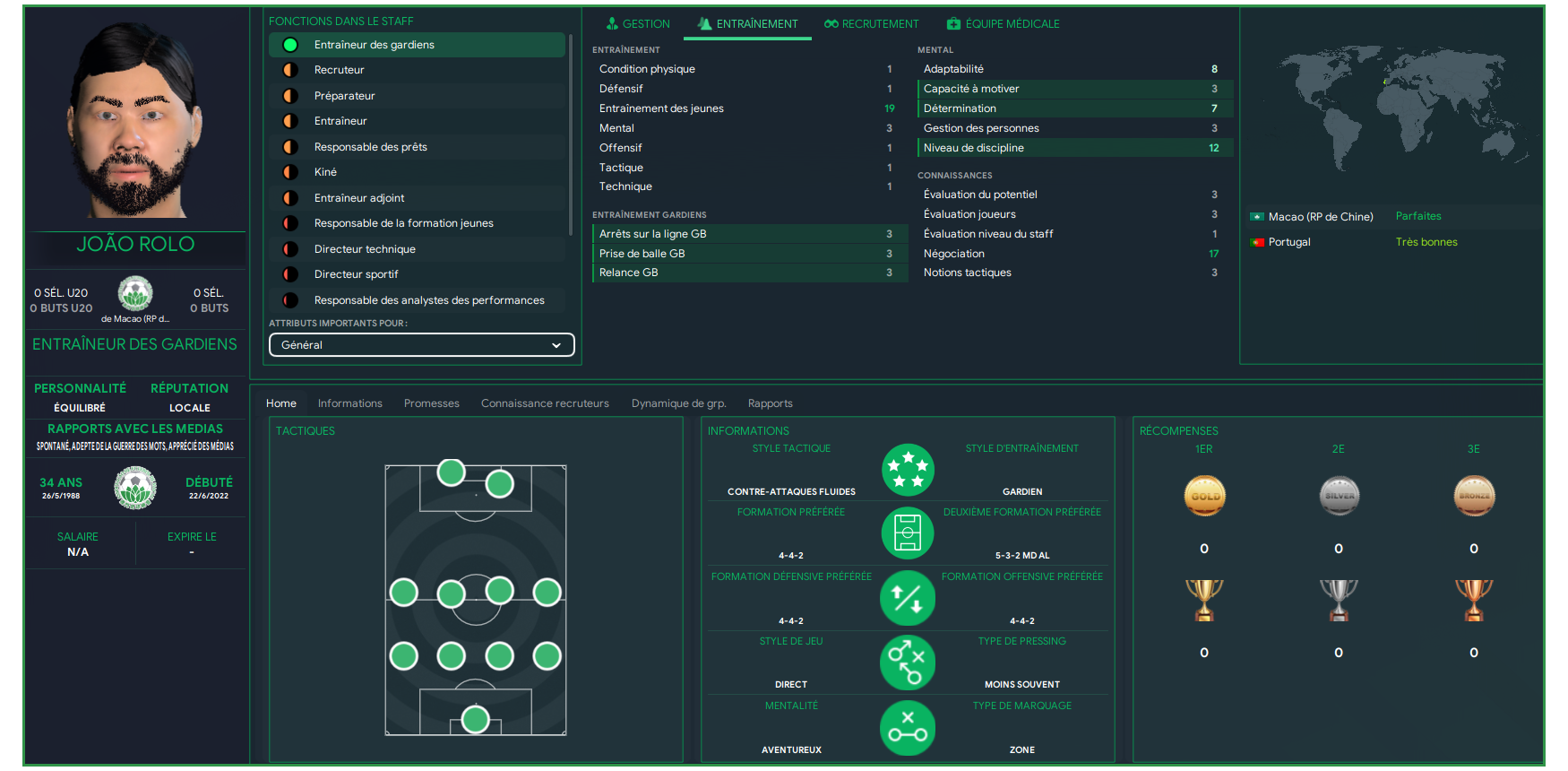Select the Entraînement tab
Screen dimensions: 1568x771
tap(747, 24)
